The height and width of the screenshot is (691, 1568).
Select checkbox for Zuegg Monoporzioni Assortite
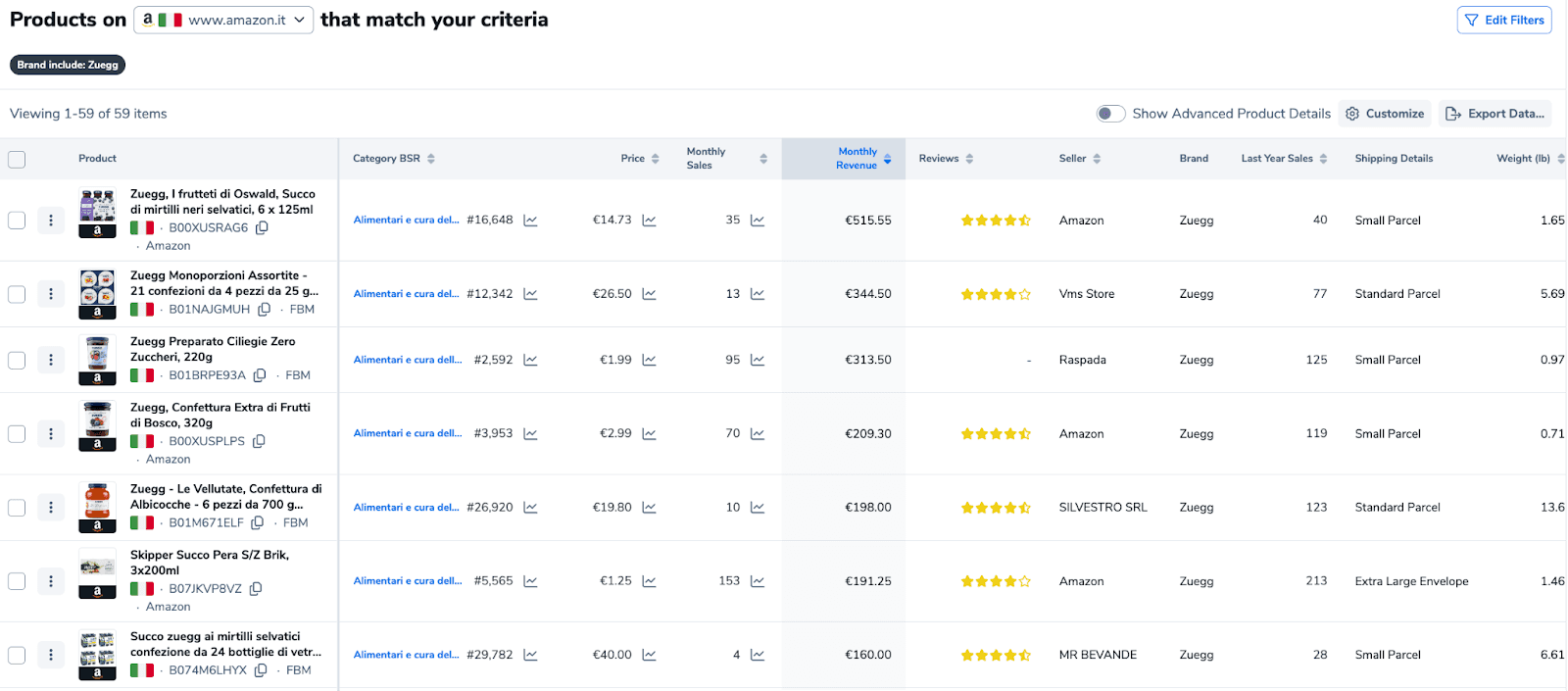[x=17, y=294]
